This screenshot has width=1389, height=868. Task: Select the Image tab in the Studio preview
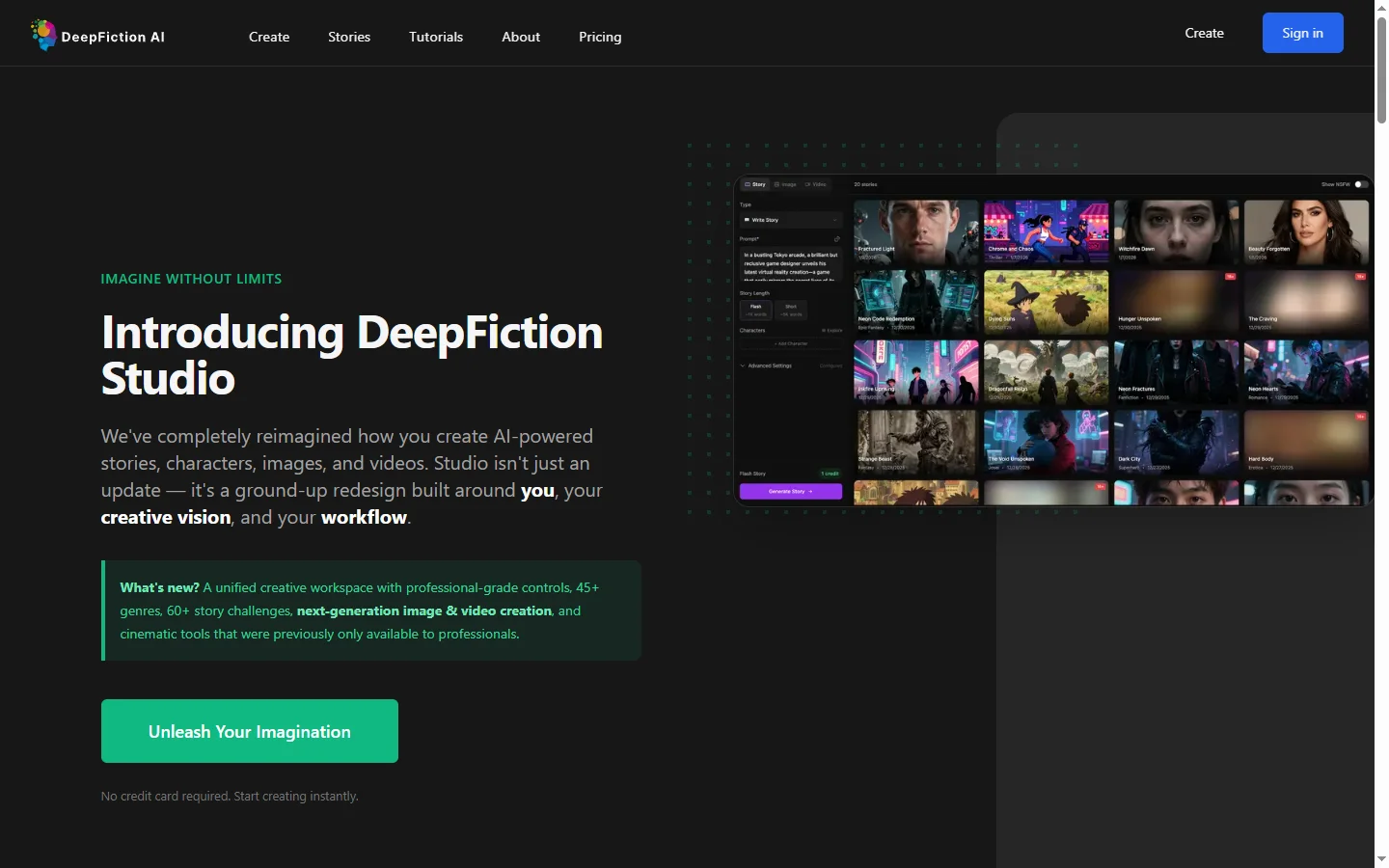[x=785, y=184]
